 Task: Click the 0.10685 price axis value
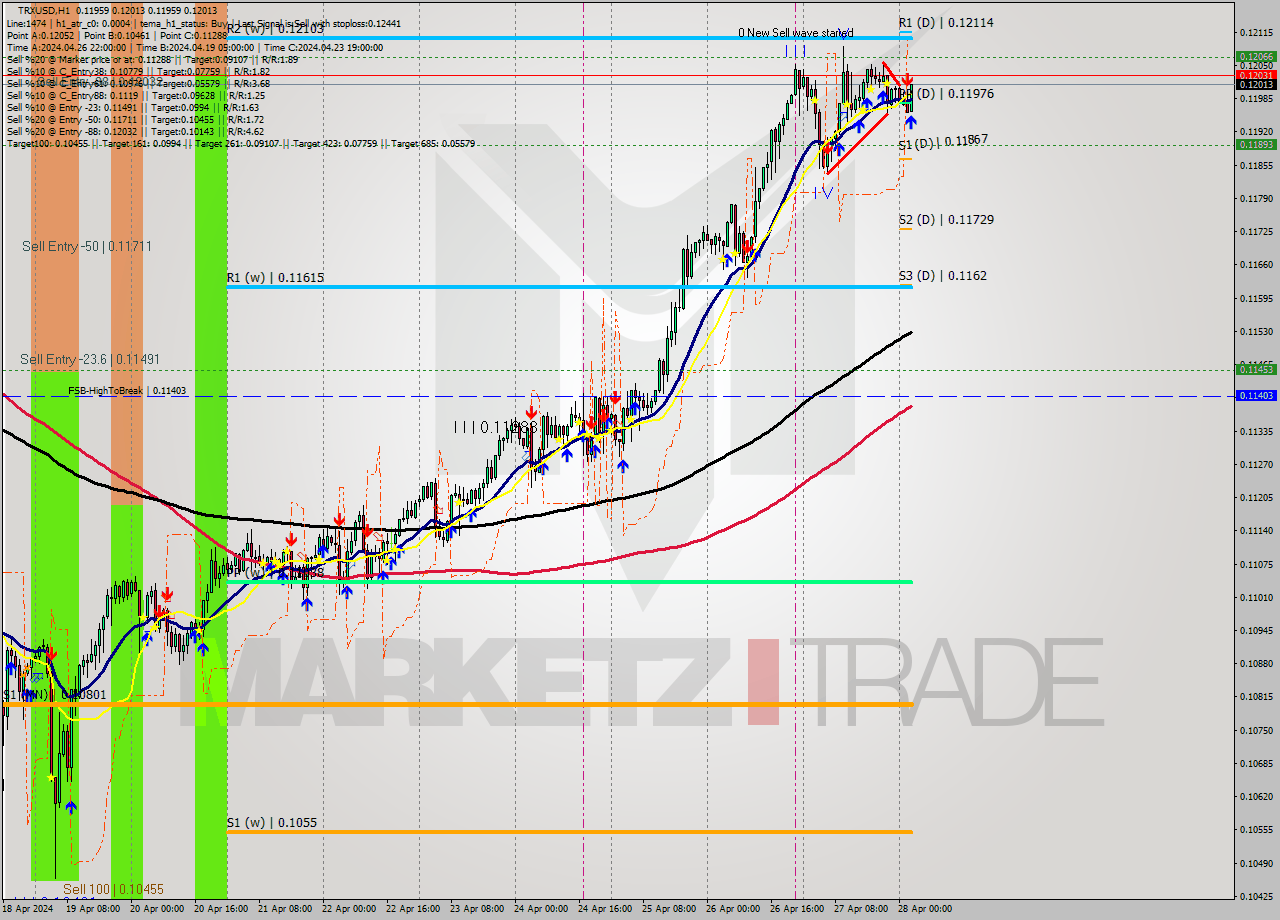1256,763
